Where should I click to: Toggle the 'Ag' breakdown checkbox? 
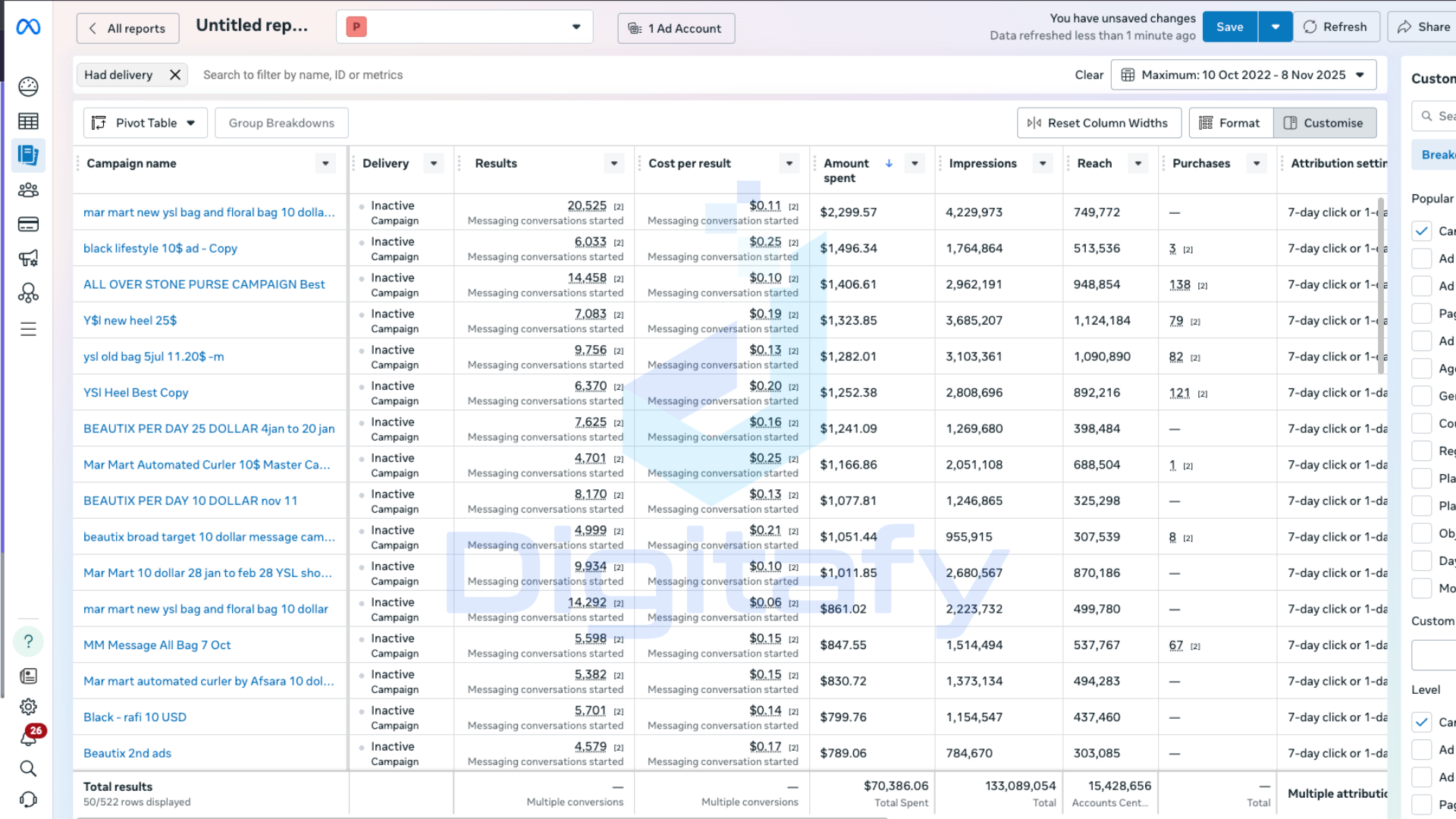[x=1422, y=369]
